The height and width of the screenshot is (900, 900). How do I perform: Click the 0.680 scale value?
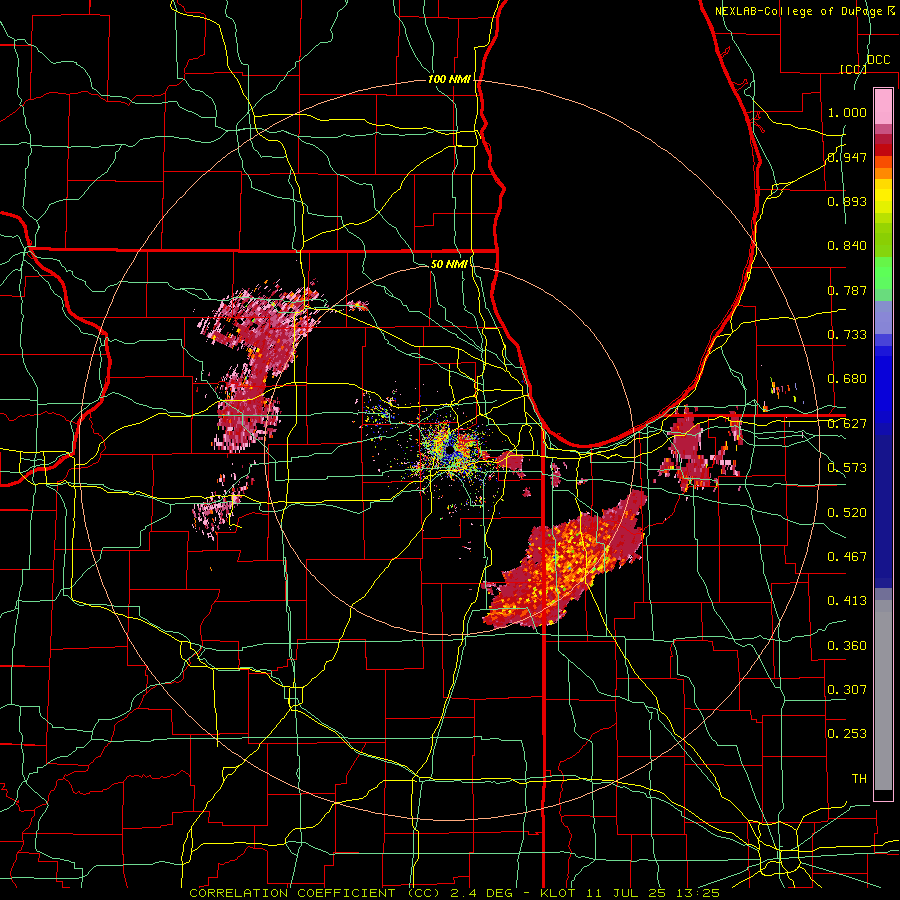tap(847, 379)
